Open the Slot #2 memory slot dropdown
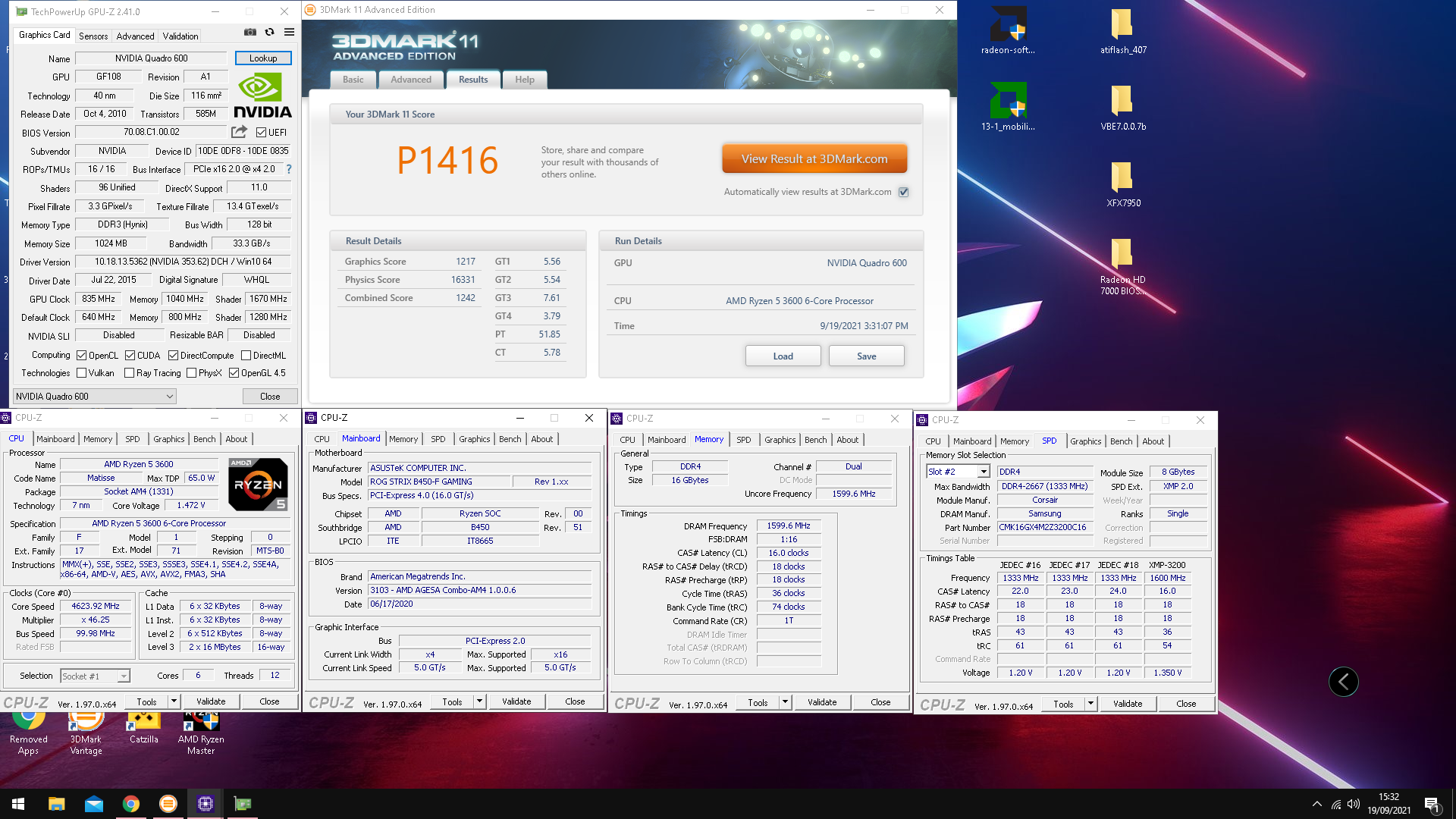This screenshot has height=819, width=1456. (958, 472)
